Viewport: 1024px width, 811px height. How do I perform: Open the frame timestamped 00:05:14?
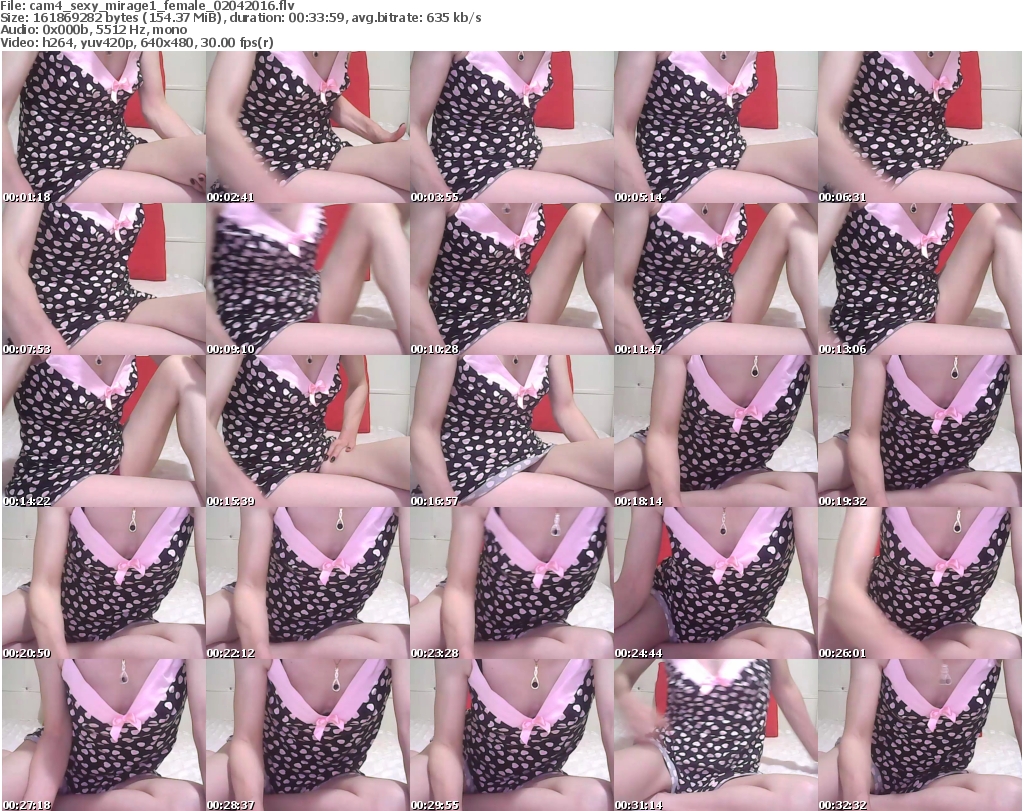[x=715, y=127]
